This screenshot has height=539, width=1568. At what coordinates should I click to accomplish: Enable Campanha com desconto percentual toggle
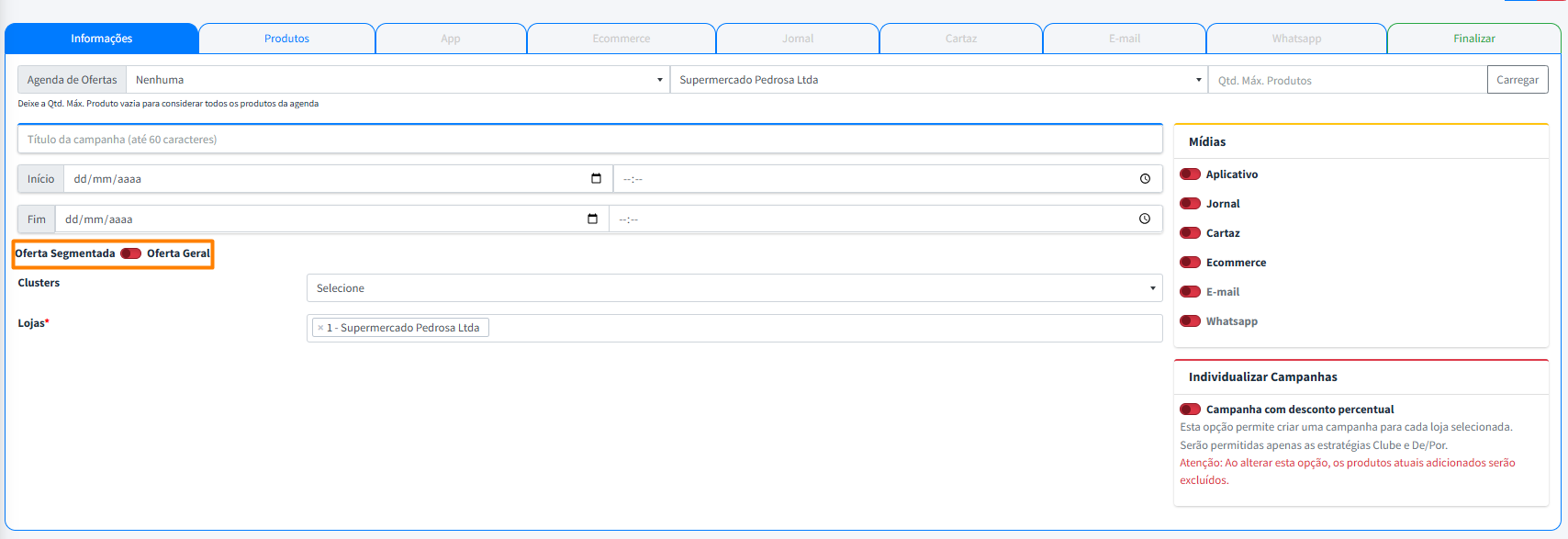(x=1190, y=410)
